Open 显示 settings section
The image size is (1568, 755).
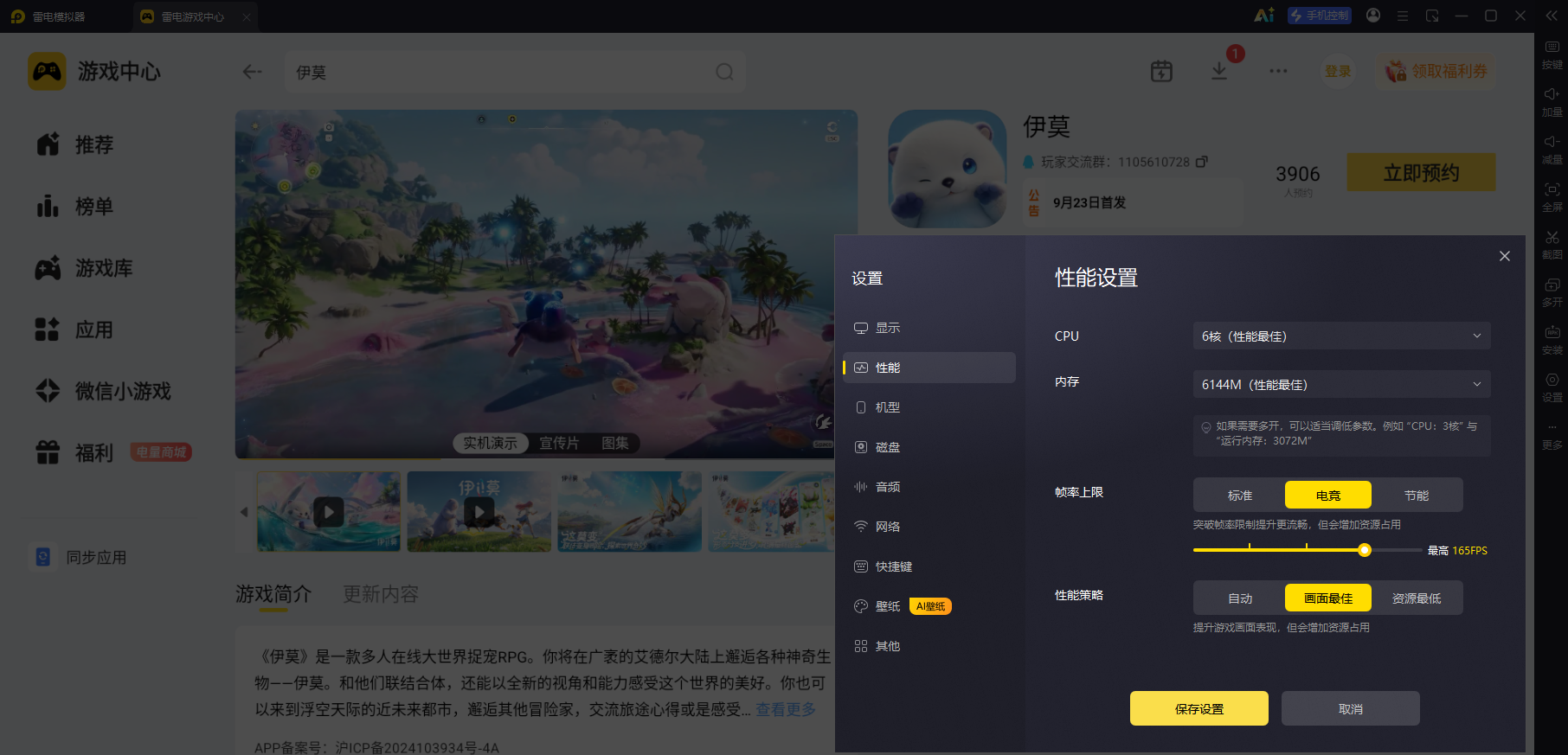[x=929, y=328]
